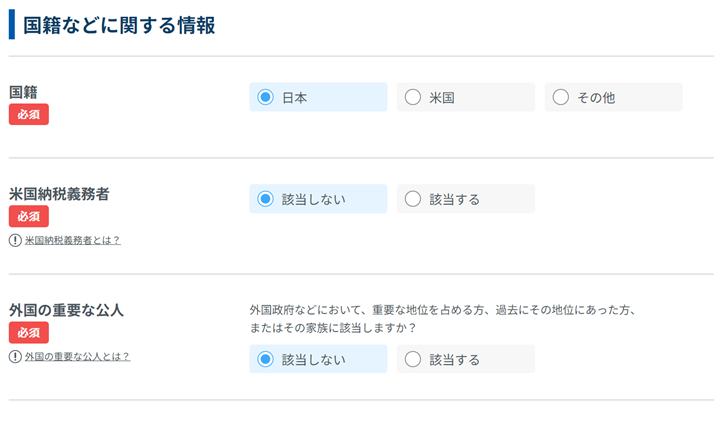The height and width of the screenshot is (423, 714).
Task: Click the 必須 badge under 国籍
Action: 29,114
